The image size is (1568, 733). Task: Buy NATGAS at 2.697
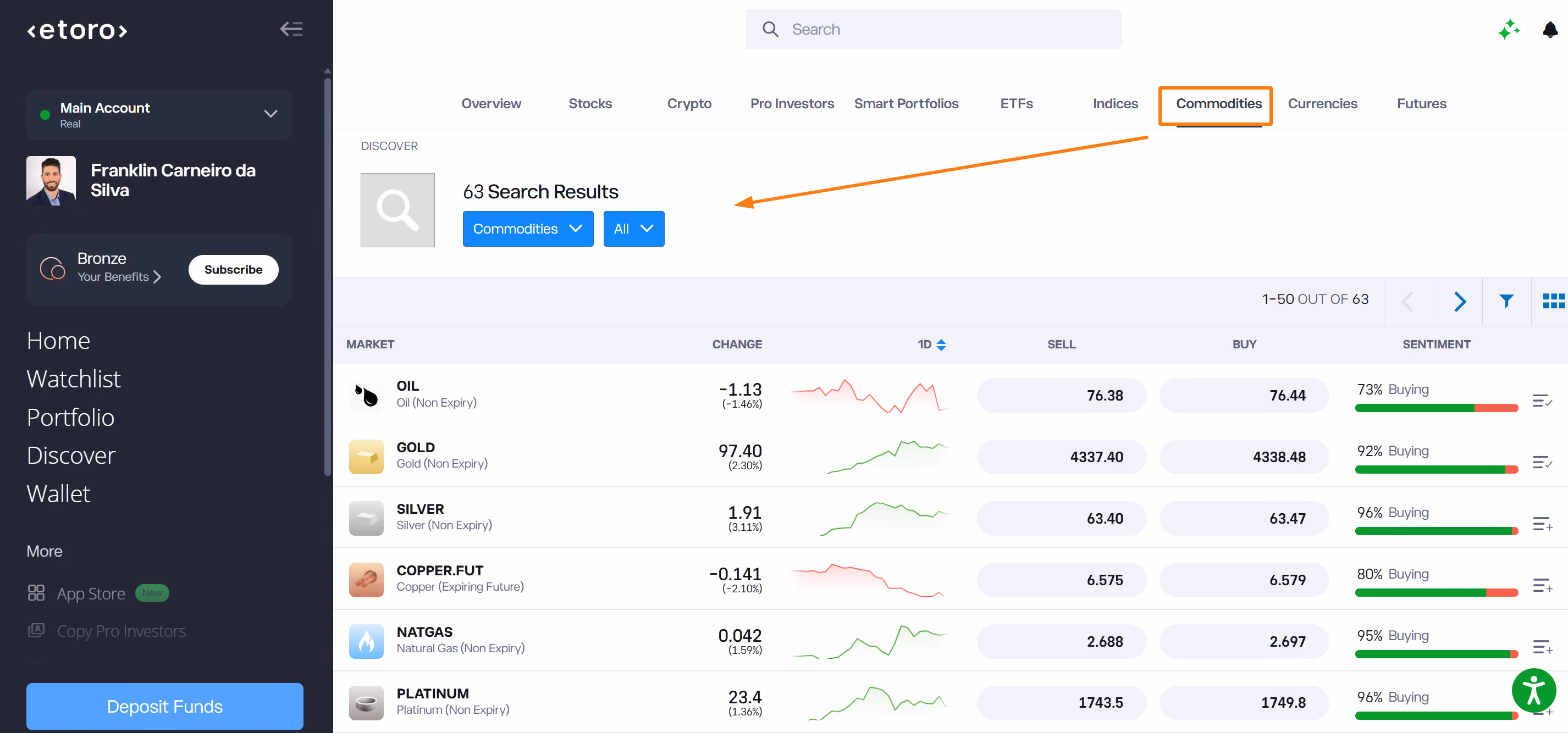[x=1244, y=641]
